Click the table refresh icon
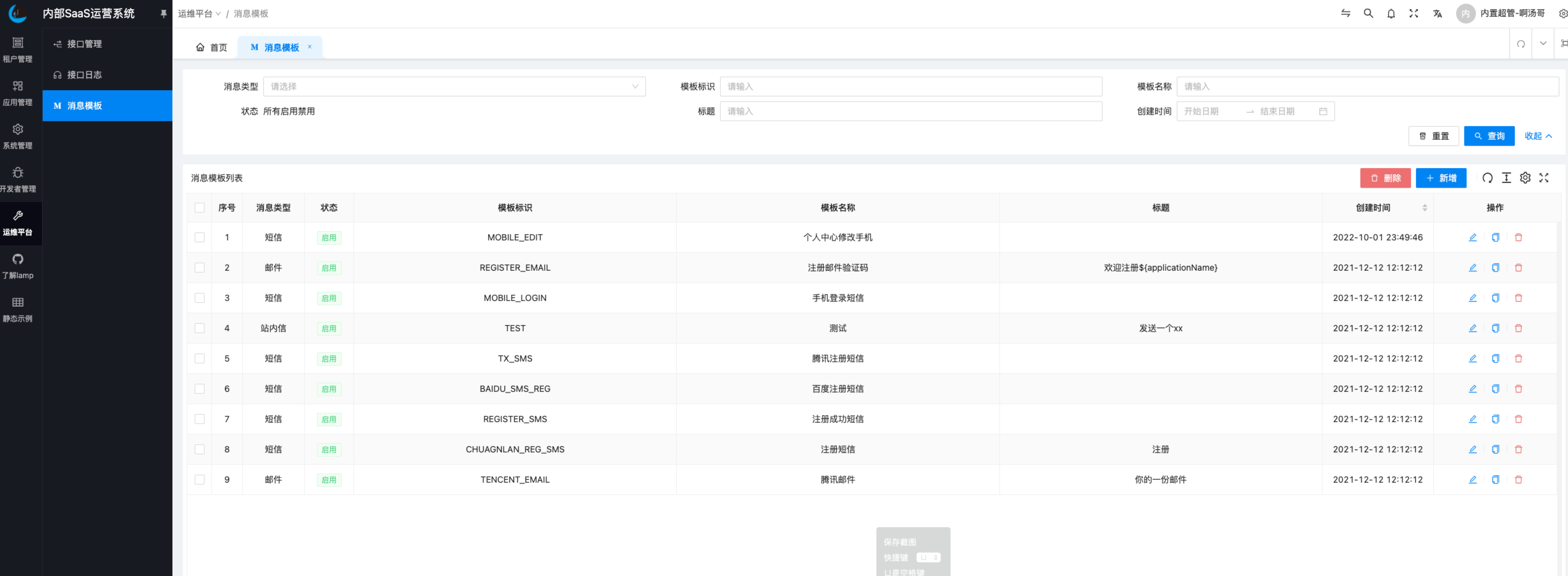Screen dimensions: 1568x576 pos(1487,178)
